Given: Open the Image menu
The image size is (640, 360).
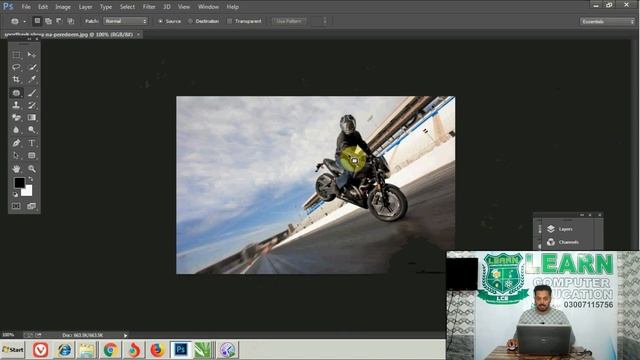Looking at the screenshot, I should [x=63, y=7].
